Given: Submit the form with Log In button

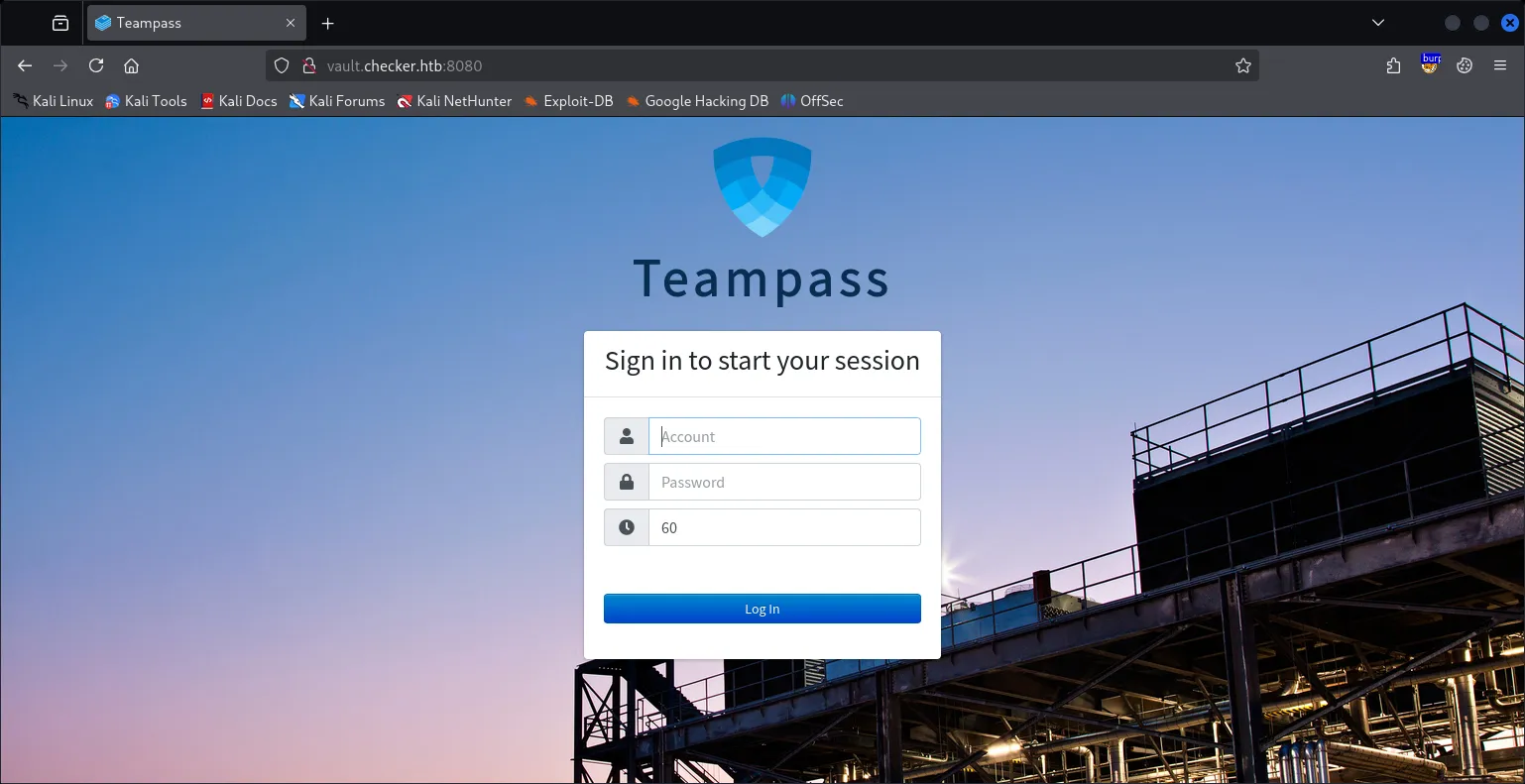Looking at the screenshot, I should 762,609.
